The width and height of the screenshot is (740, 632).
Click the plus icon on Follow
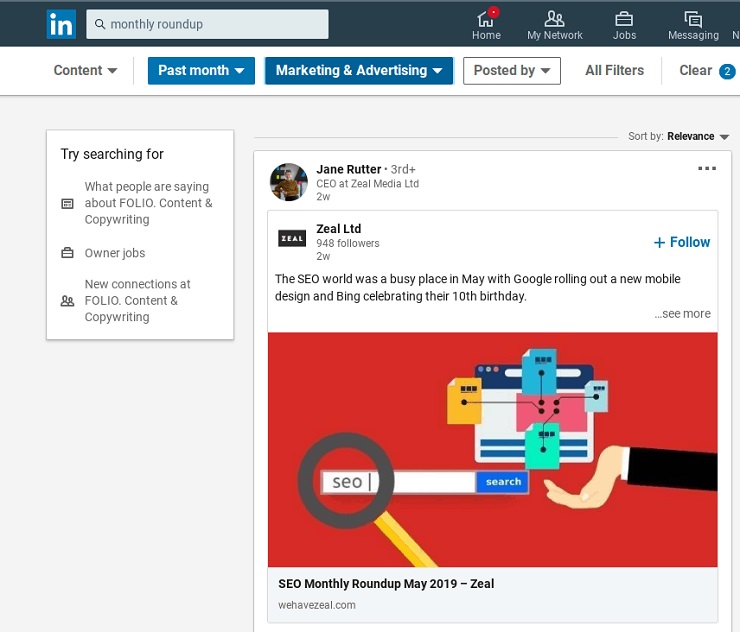pos(659,242)
